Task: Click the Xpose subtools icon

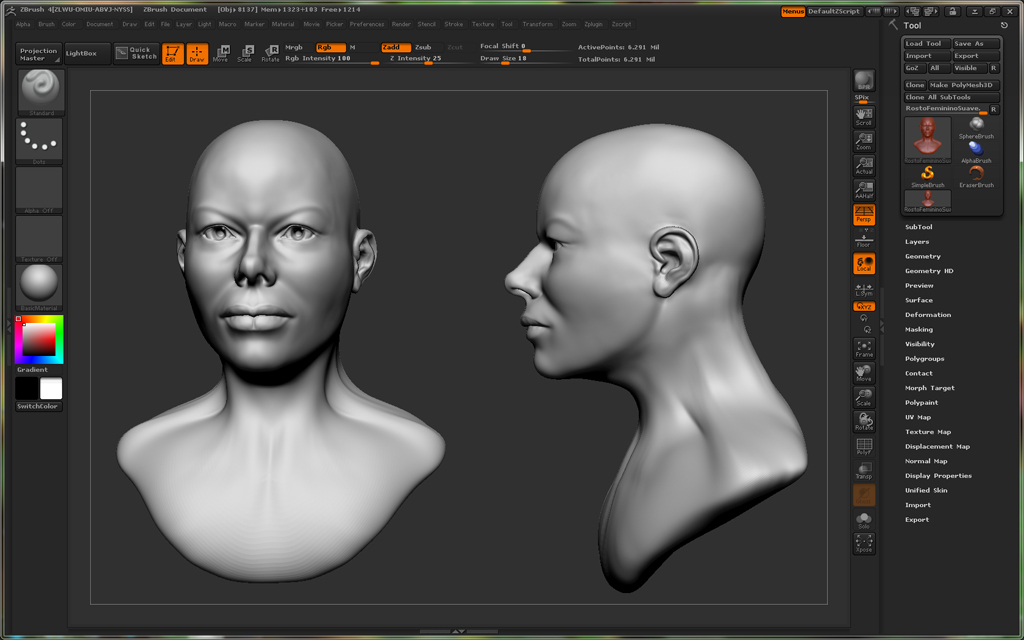Action: 864,543
